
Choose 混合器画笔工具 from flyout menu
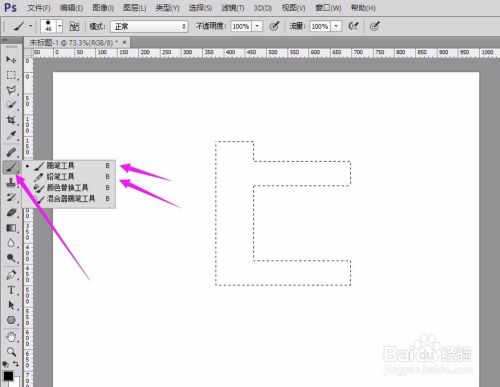69,199
